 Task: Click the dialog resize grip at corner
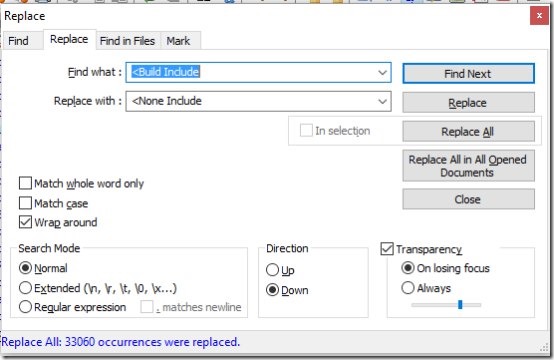[x=544, y=348]
